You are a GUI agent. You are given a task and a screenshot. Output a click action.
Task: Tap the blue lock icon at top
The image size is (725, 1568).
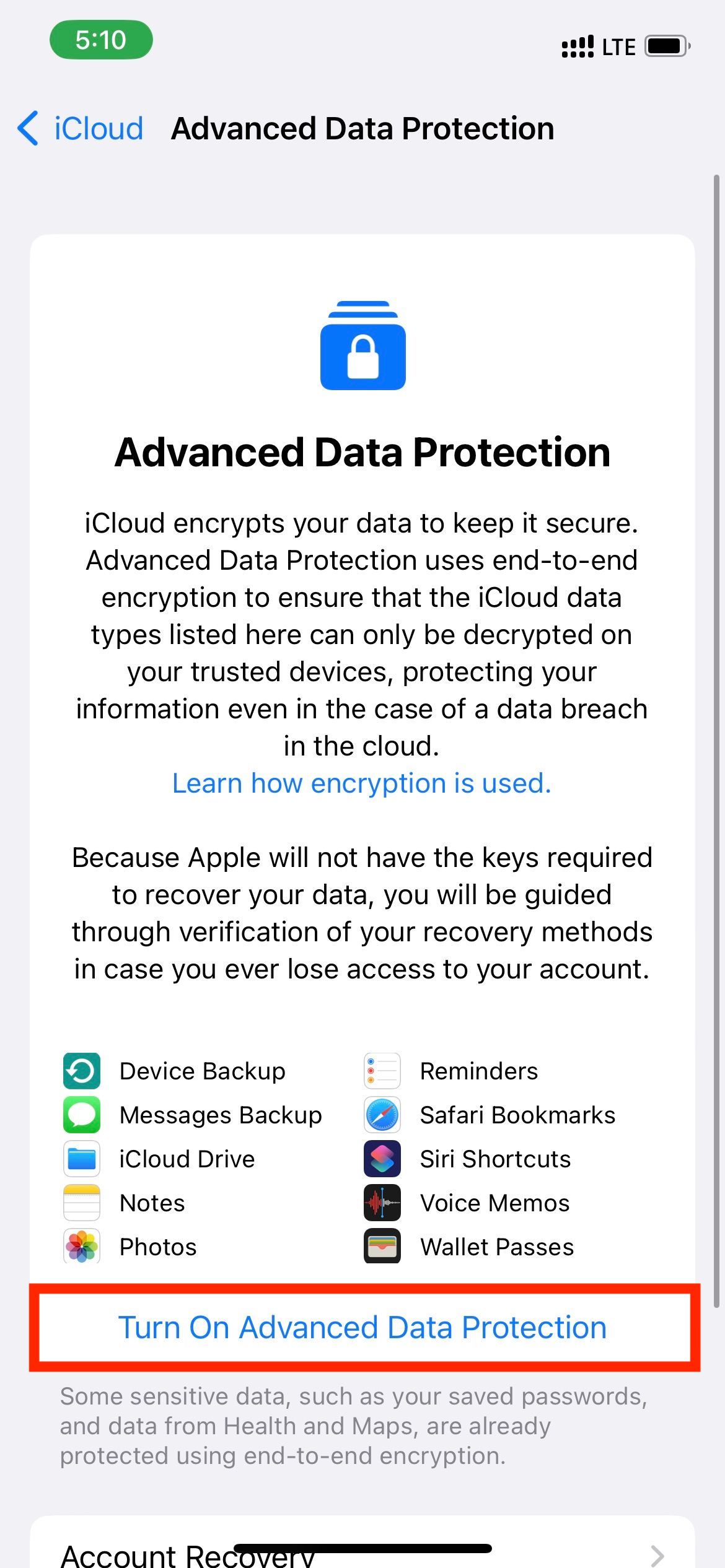coord(362,346)
